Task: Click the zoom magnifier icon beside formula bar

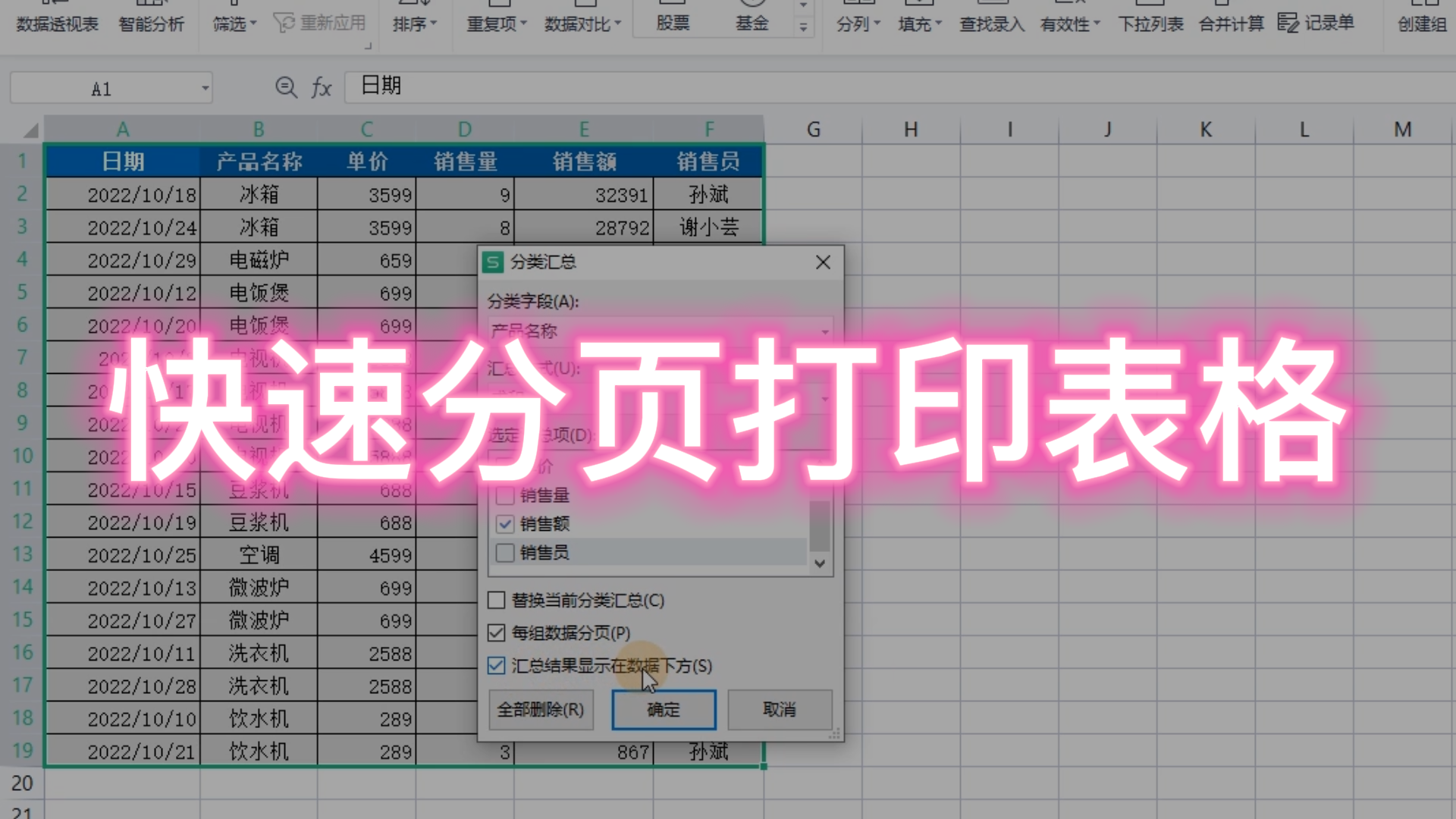Action: [286, 87]
